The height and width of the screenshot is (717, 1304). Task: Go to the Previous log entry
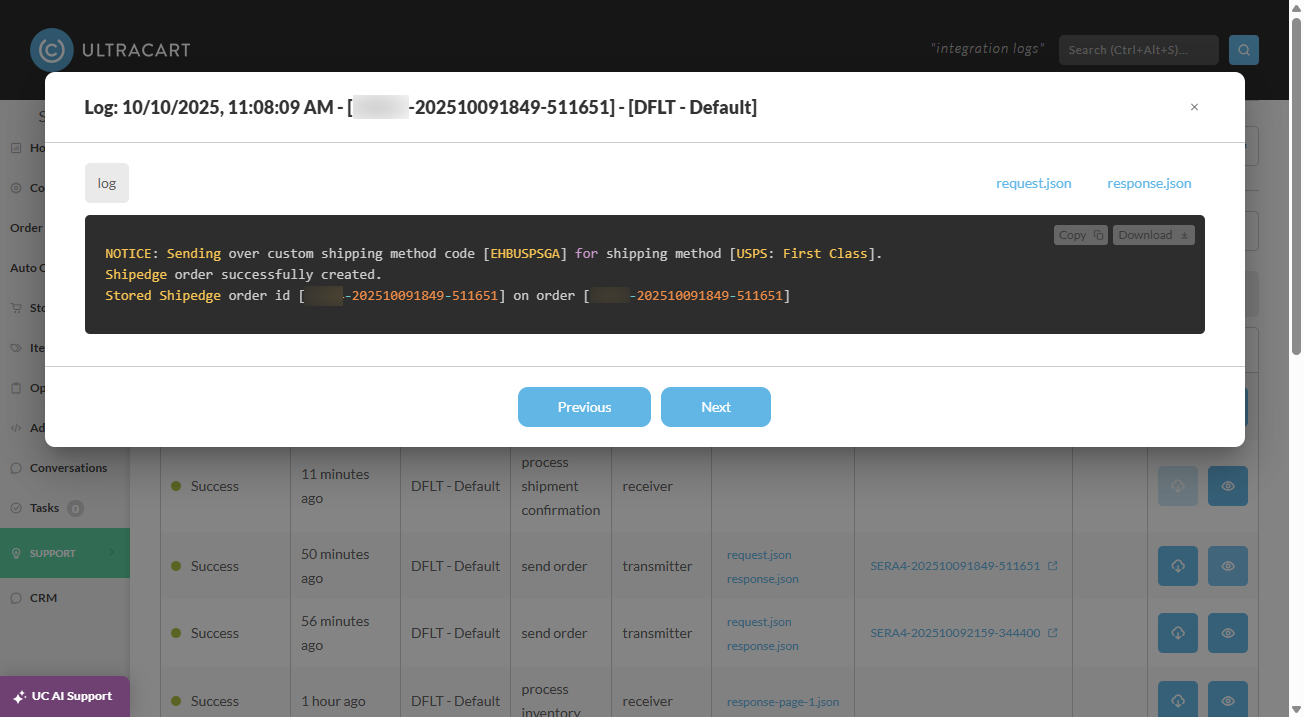(x=584, y=407)
